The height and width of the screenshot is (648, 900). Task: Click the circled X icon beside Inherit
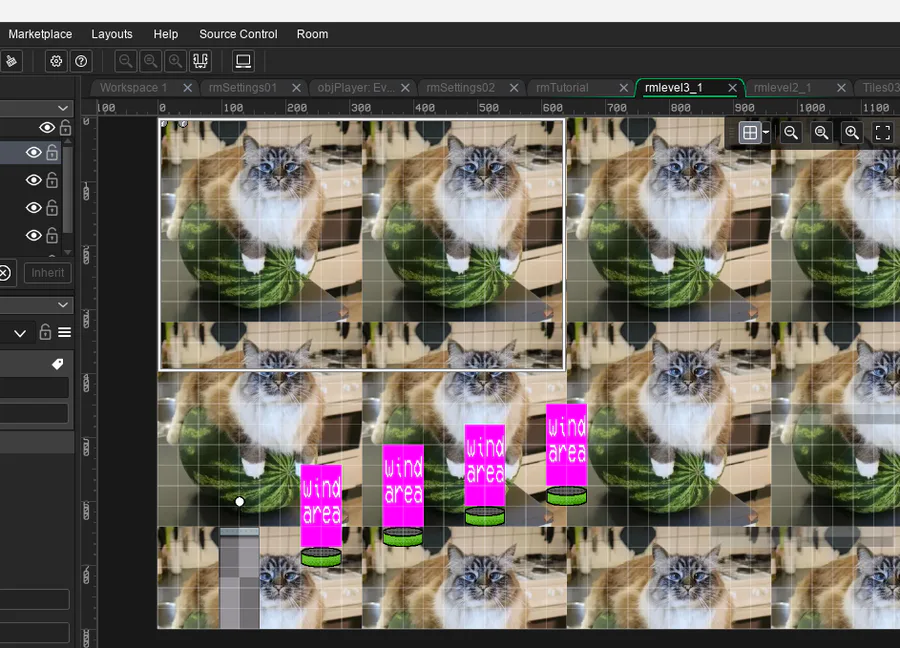click(5, 273)
